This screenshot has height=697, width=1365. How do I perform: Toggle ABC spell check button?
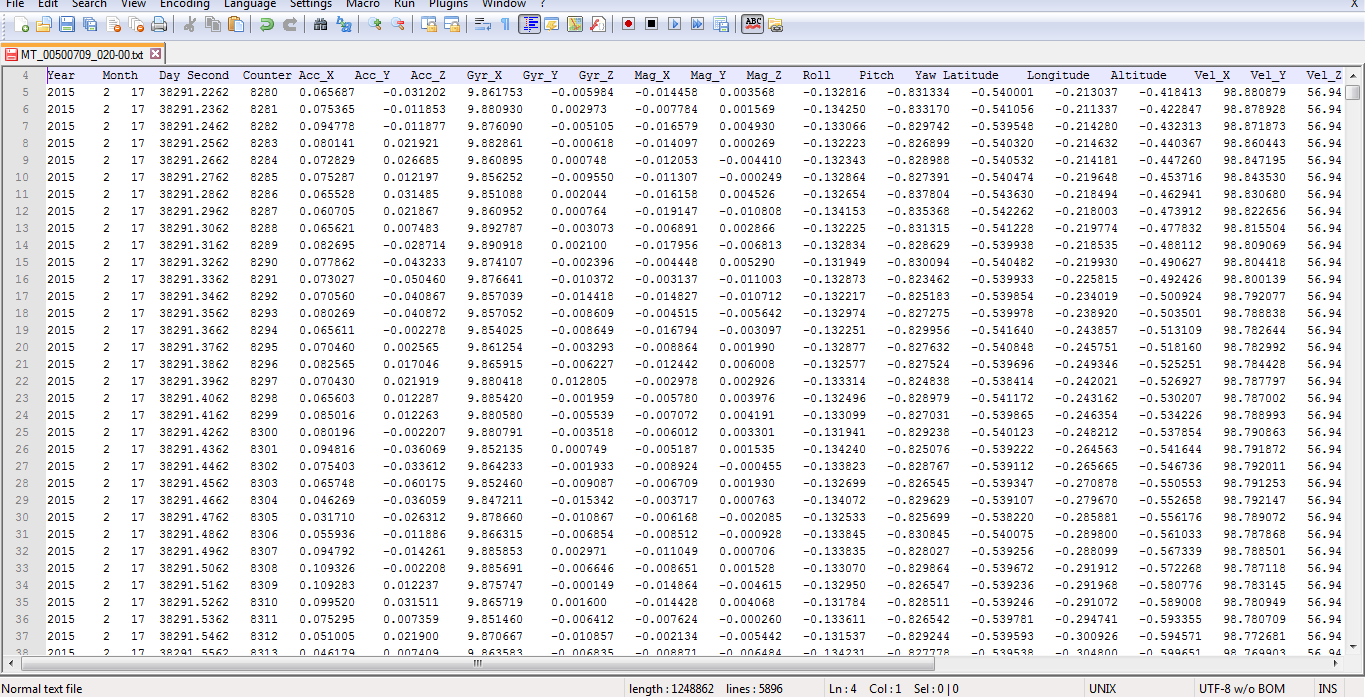(x=753, y=24)
